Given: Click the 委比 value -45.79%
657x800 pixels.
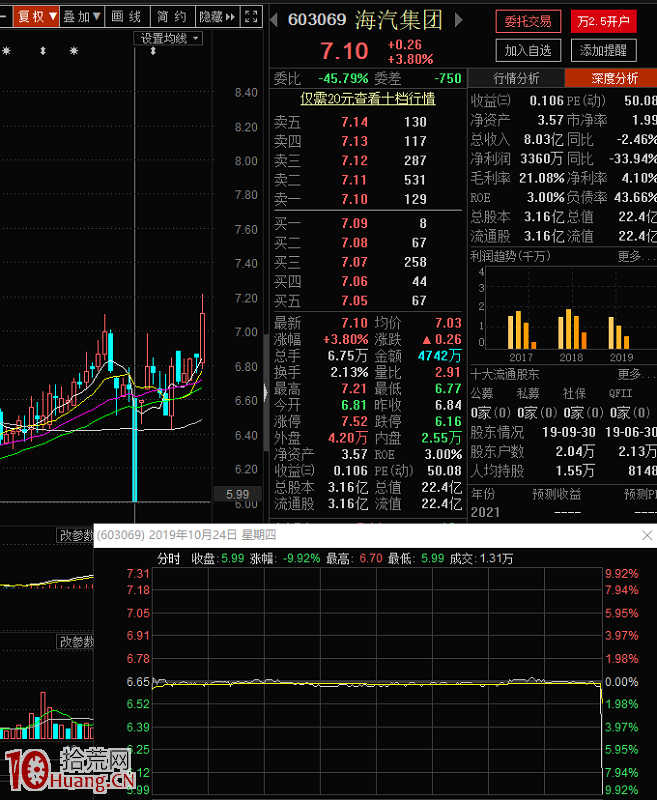Looking at the screenshot, I should pos(343,79).
